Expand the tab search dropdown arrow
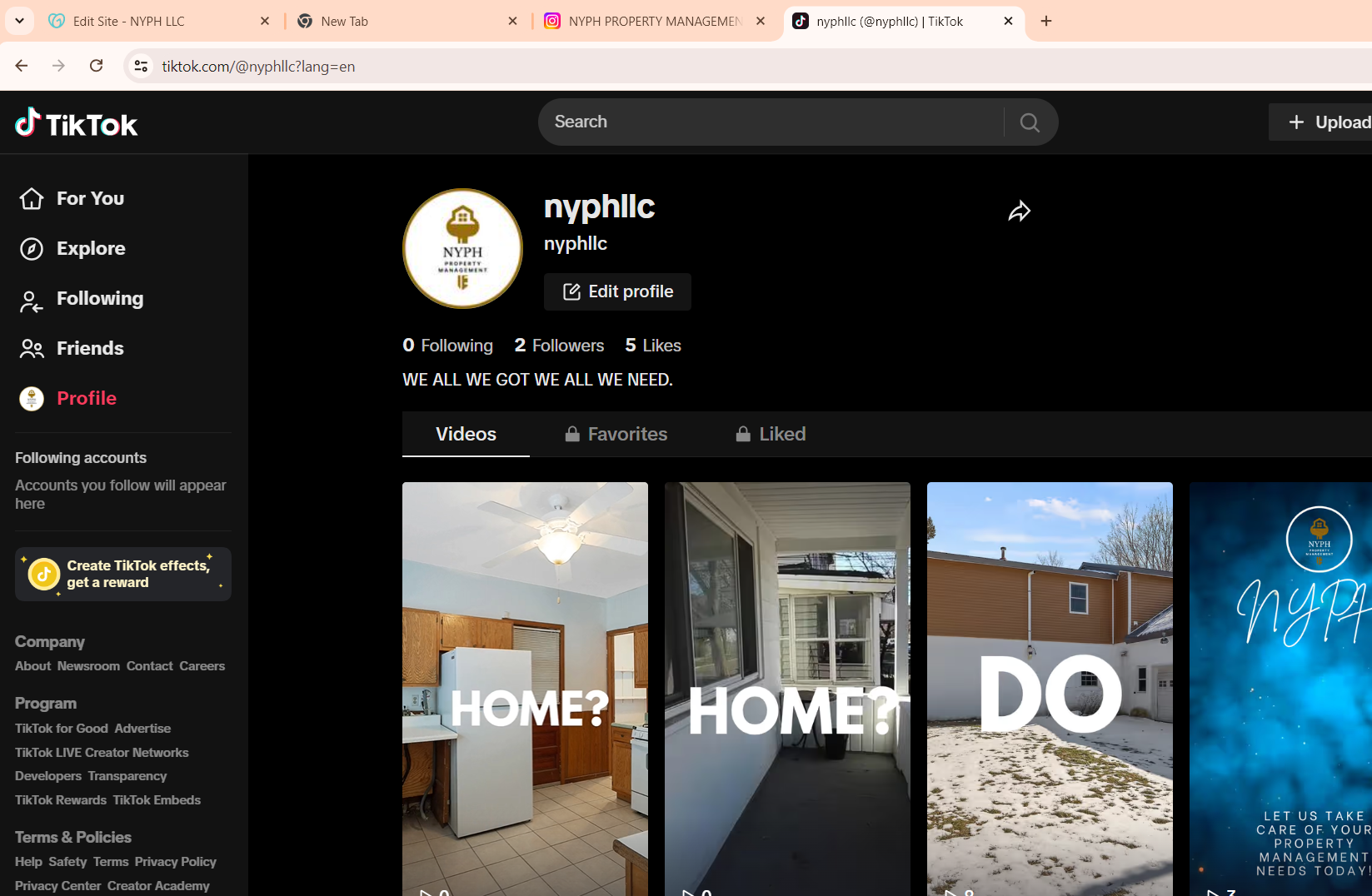Viewport: 1372px width, 896px height. 19,21
